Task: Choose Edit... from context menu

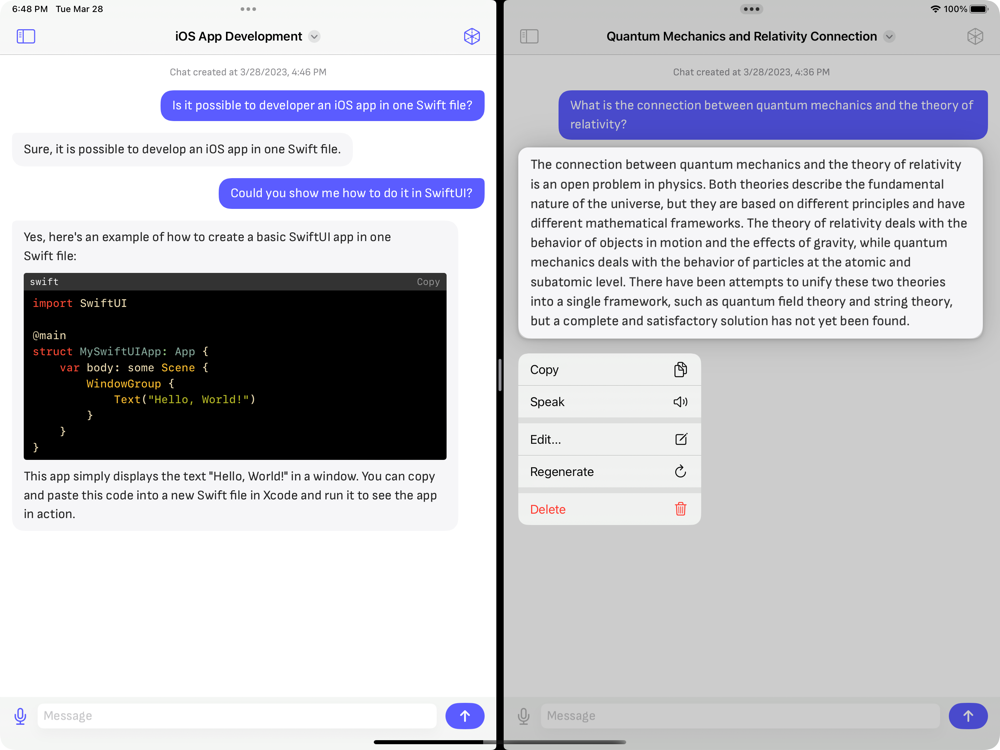Action: coord(610,439)
